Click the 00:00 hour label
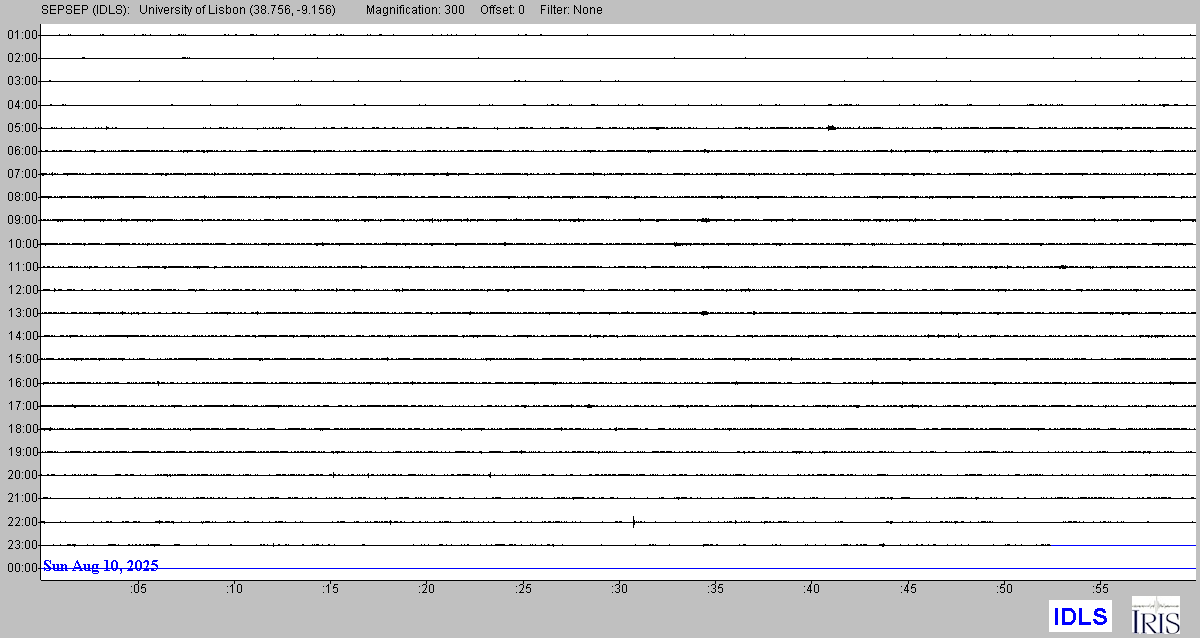The image size is (1200, 638). (22, 568)
